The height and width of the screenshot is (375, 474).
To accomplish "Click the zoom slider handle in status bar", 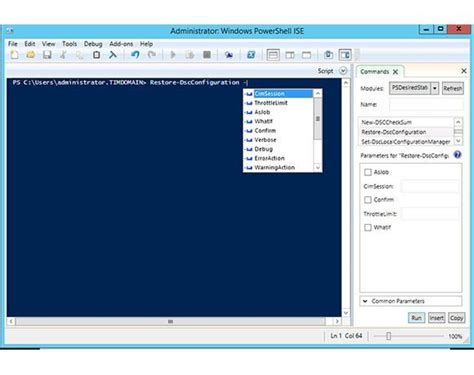I will (x=389, y=336).
